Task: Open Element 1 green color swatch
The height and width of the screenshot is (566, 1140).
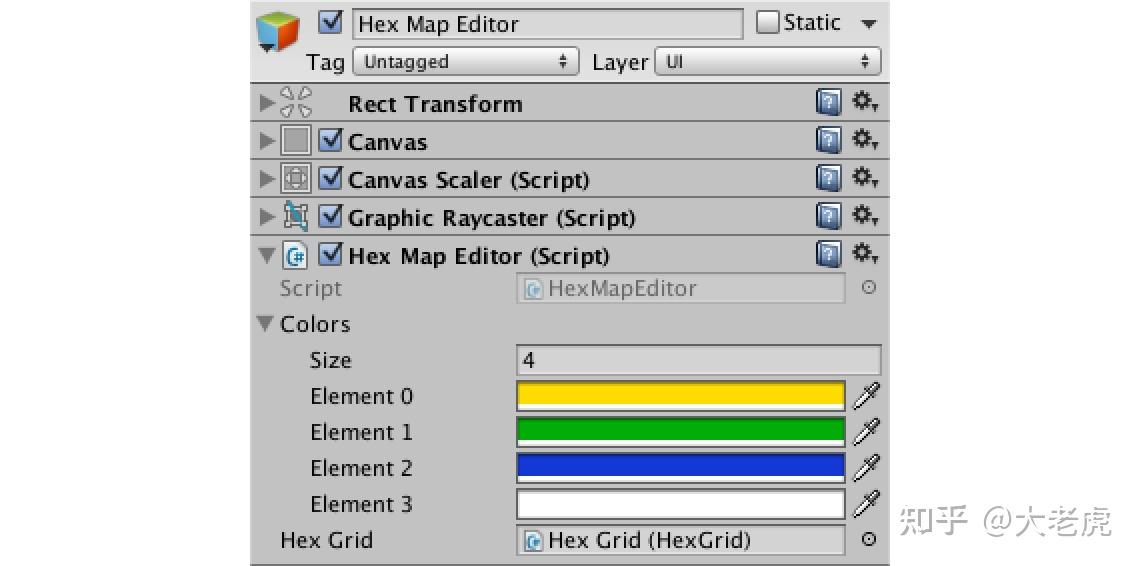Action: pyautogui.click(x=681, y=432)
